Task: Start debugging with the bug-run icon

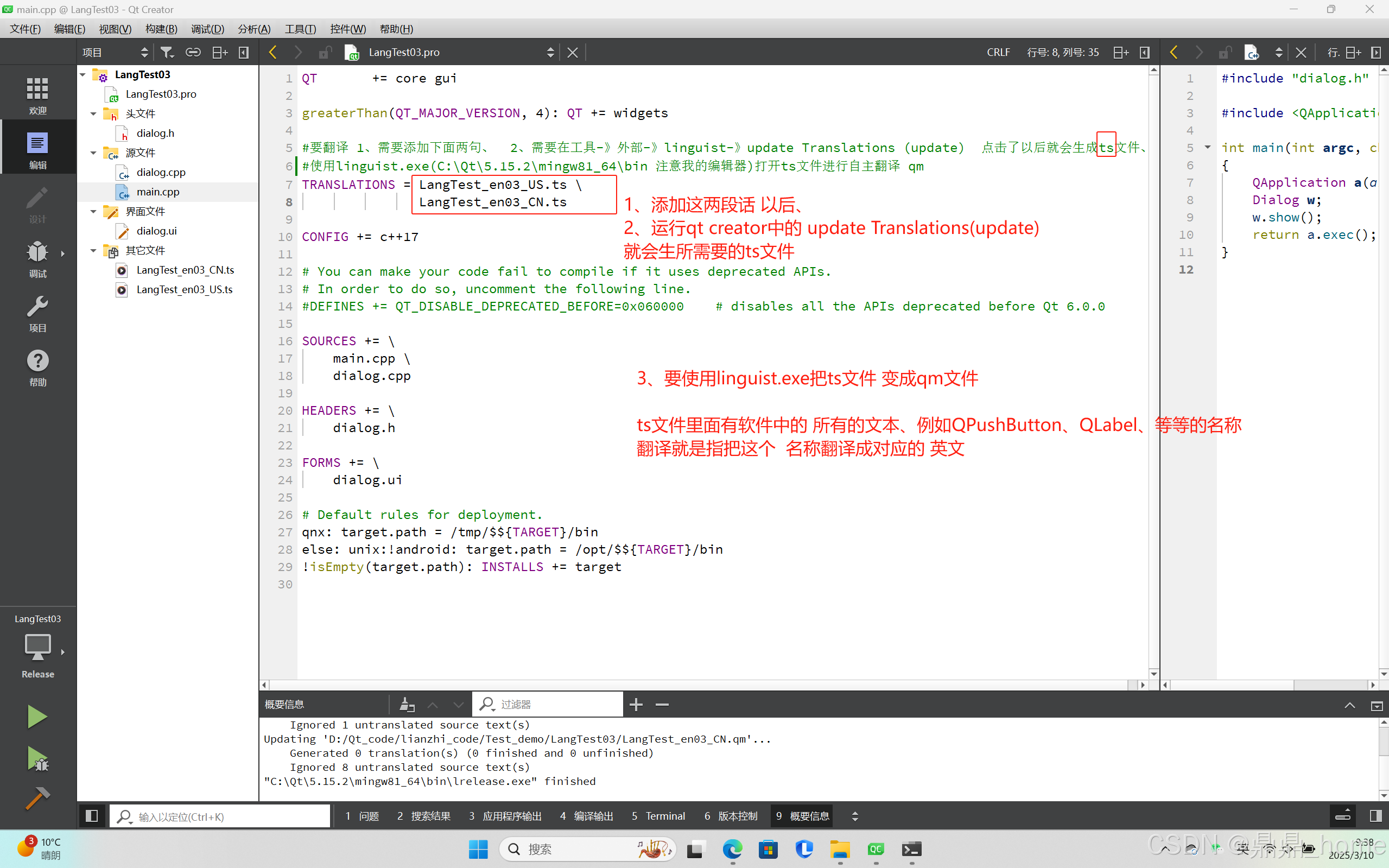Action: coord(38,759)
